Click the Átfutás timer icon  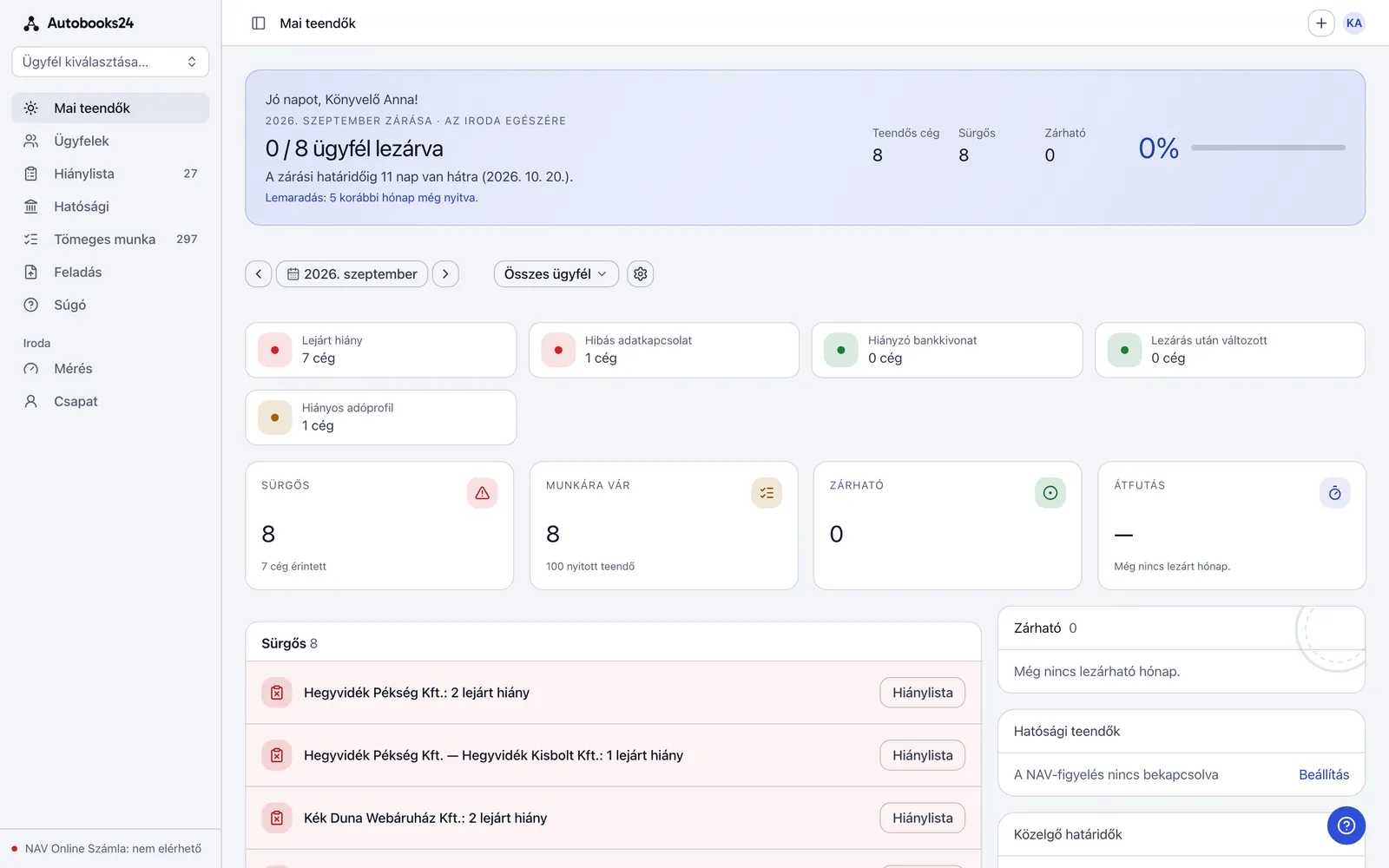[x=1335, y=493]
